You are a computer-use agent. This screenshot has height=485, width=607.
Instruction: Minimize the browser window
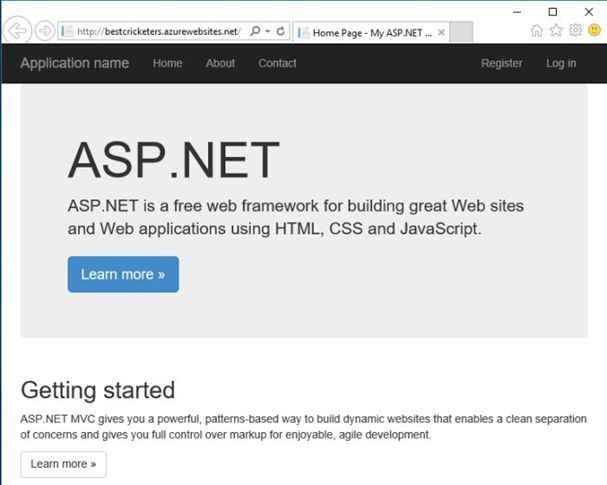pos(517,12)
